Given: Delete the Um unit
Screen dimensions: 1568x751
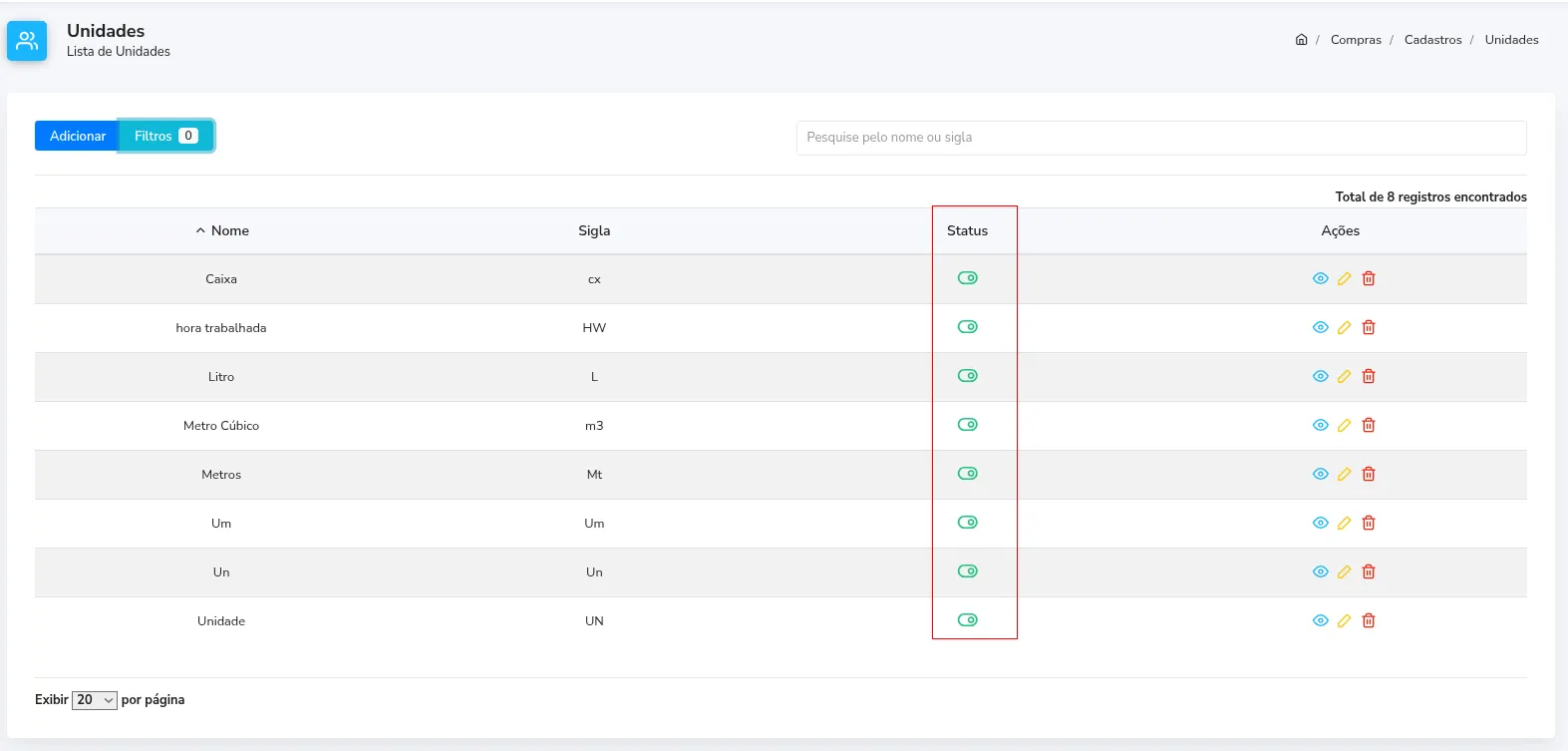Looking at the screenshot, I should pyautogui.click(x=1369, y=524).
